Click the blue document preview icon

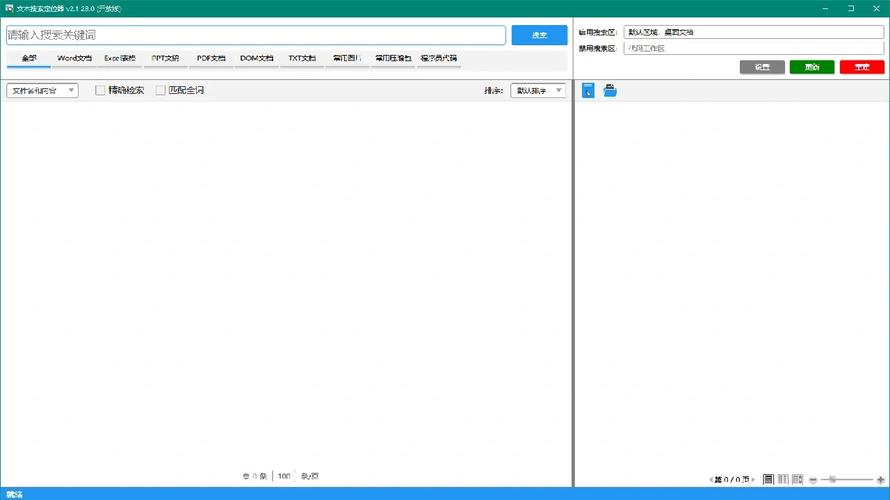pos(588,91)
